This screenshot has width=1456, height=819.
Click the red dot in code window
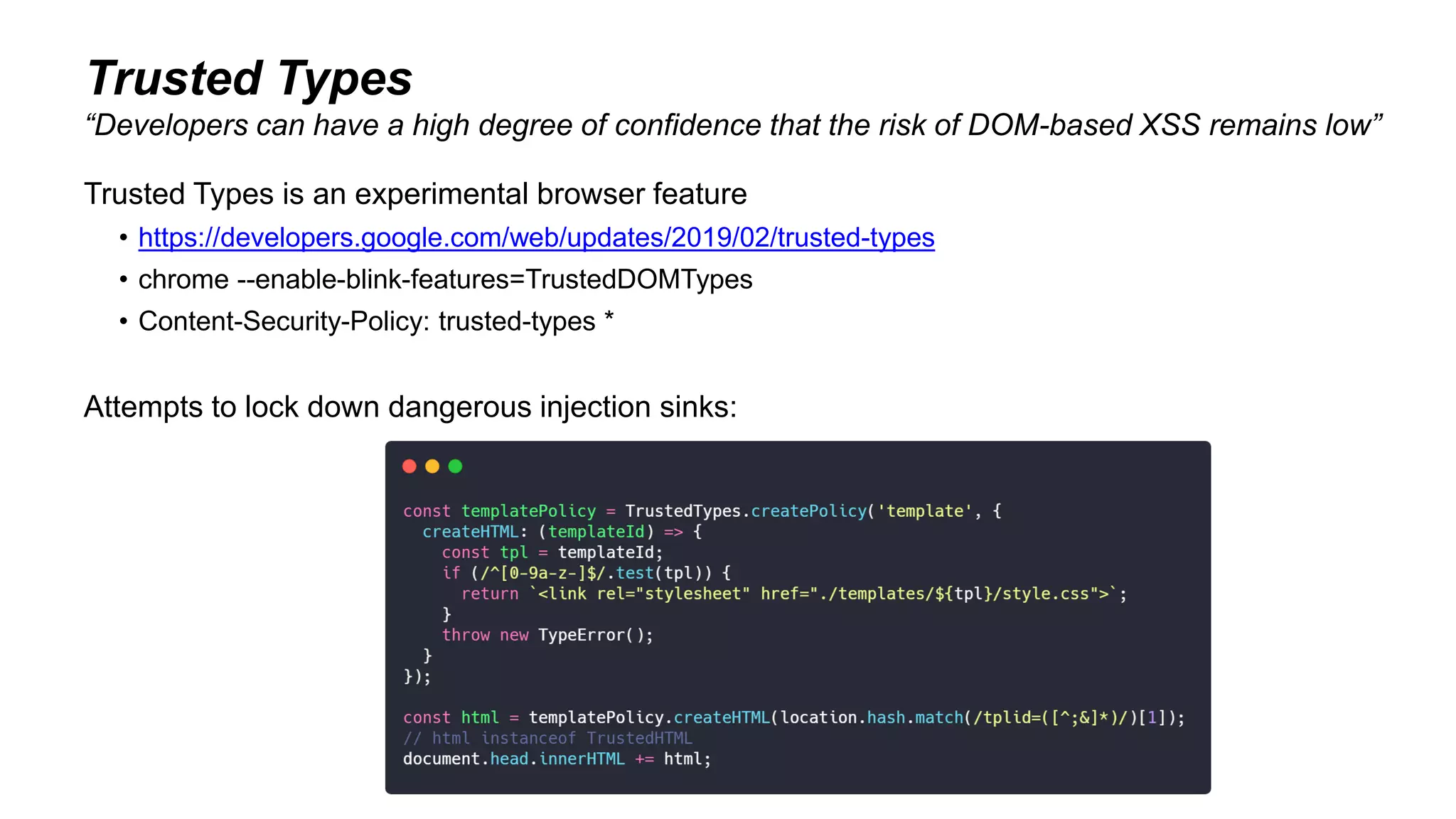[409, 466]
